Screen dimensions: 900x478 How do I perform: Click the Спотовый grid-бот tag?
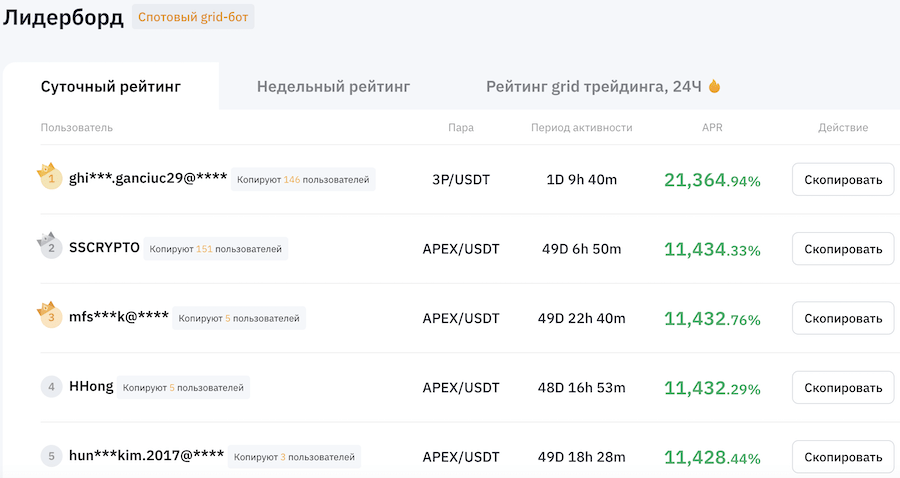193,17
